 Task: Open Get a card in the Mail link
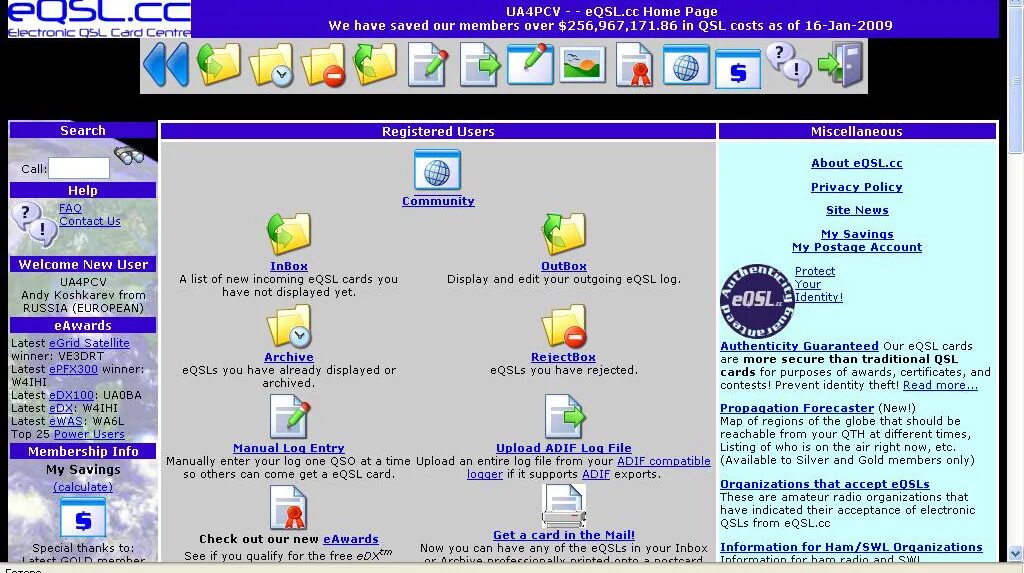coord(564,535)
